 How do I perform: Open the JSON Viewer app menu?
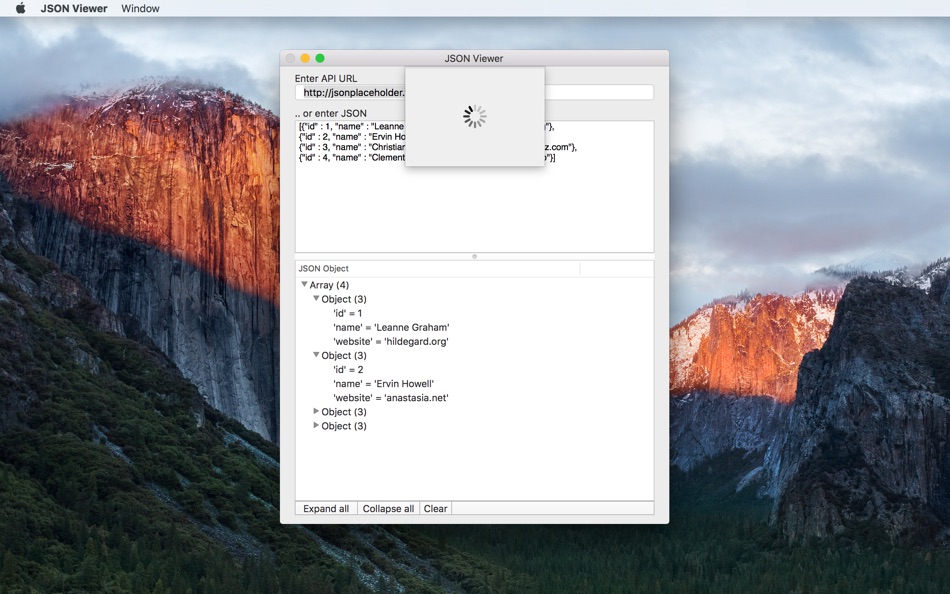(74, 8)
